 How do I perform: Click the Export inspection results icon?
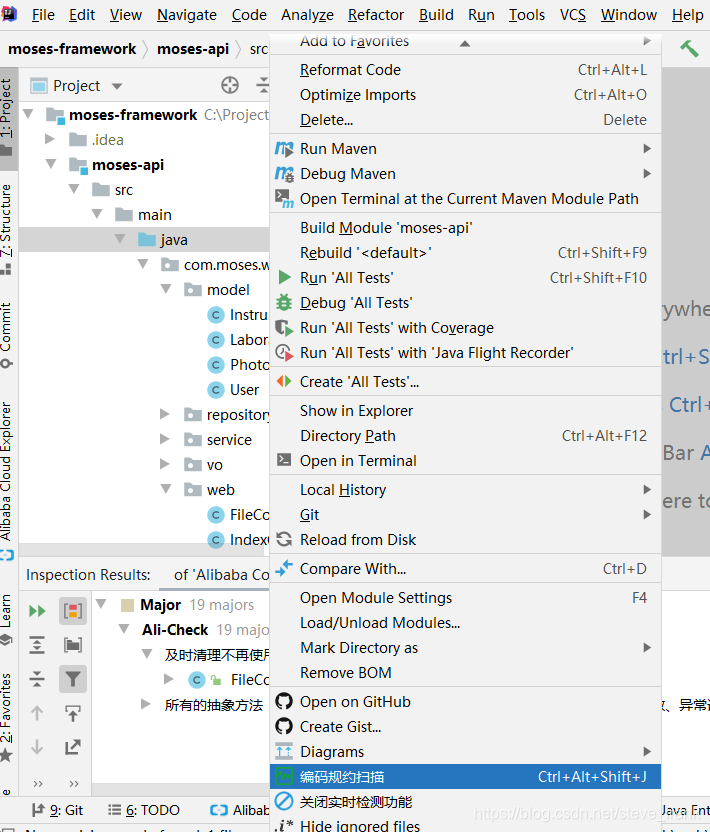73,747
